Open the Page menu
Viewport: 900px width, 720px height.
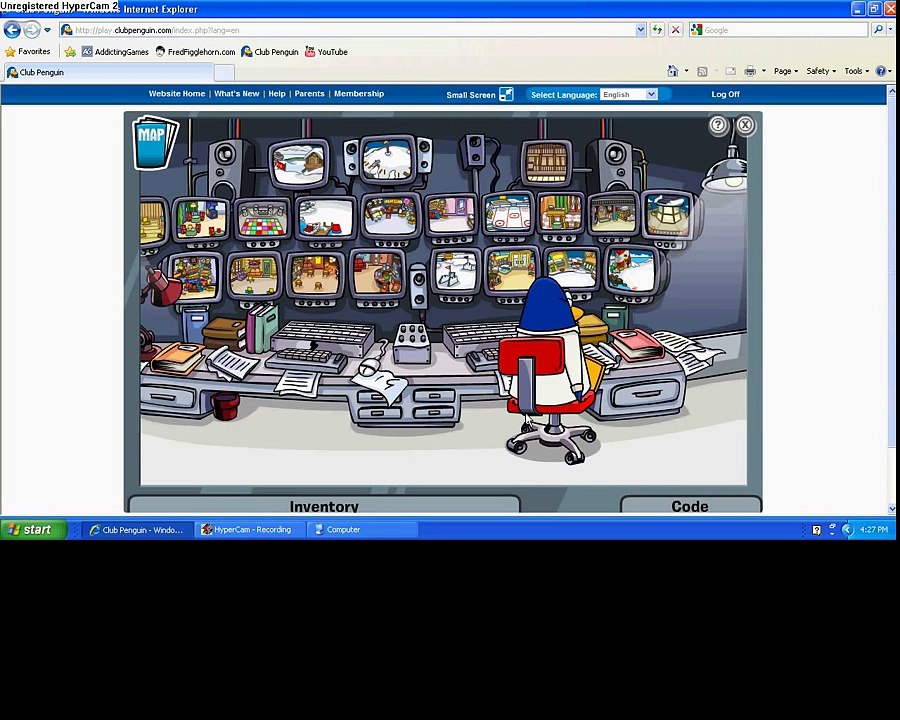786,71
